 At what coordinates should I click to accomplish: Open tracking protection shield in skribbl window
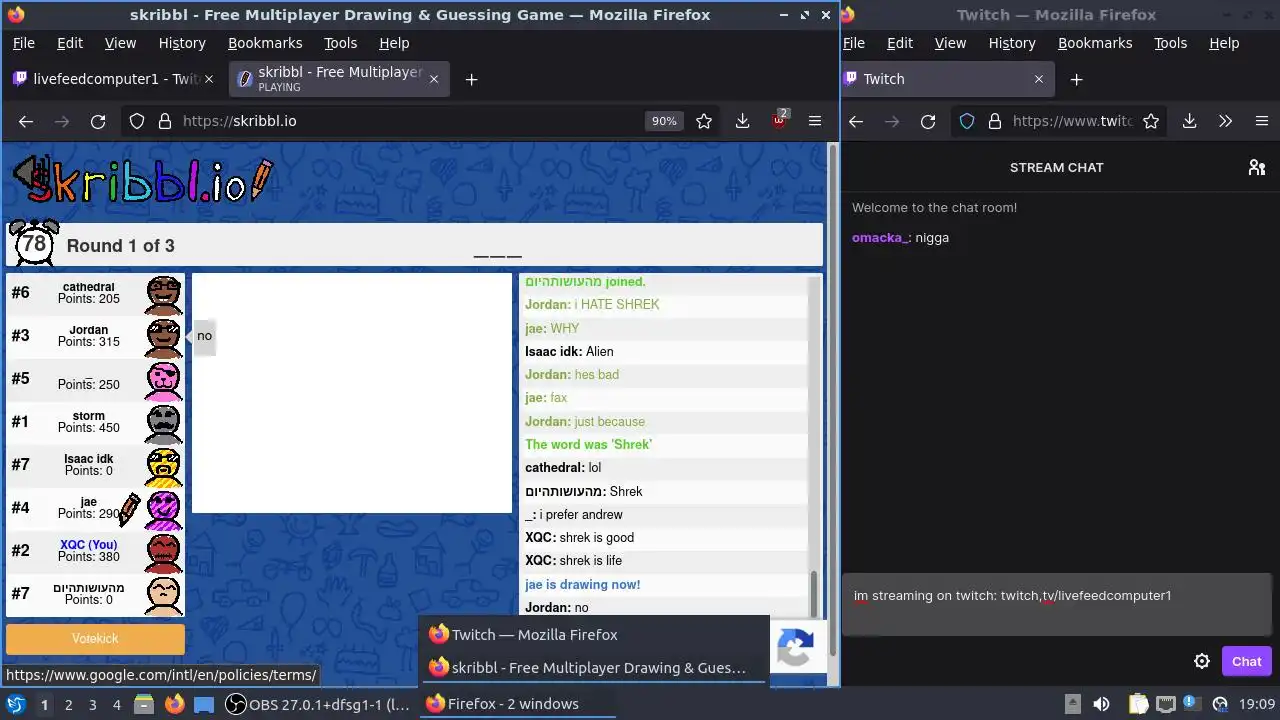point(137,121)
